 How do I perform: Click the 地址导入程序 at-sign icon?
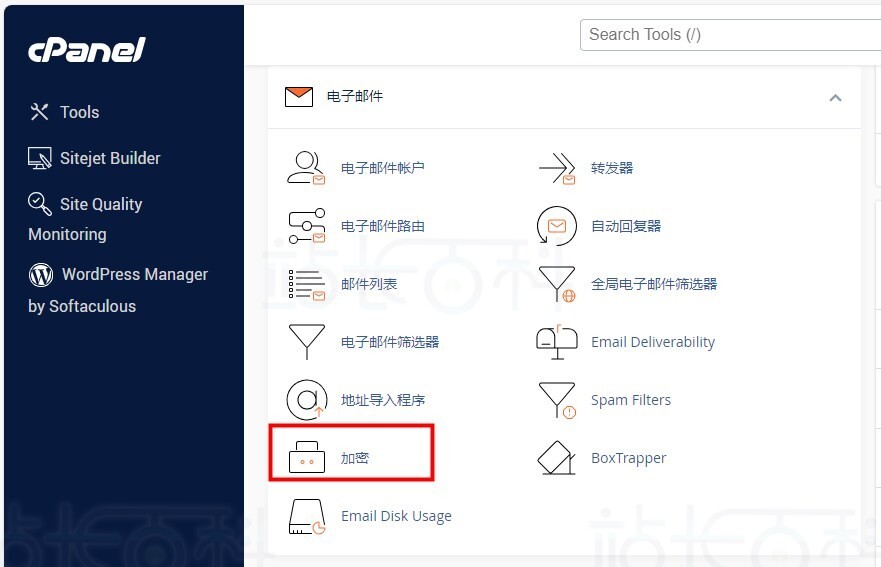(307, 400)
